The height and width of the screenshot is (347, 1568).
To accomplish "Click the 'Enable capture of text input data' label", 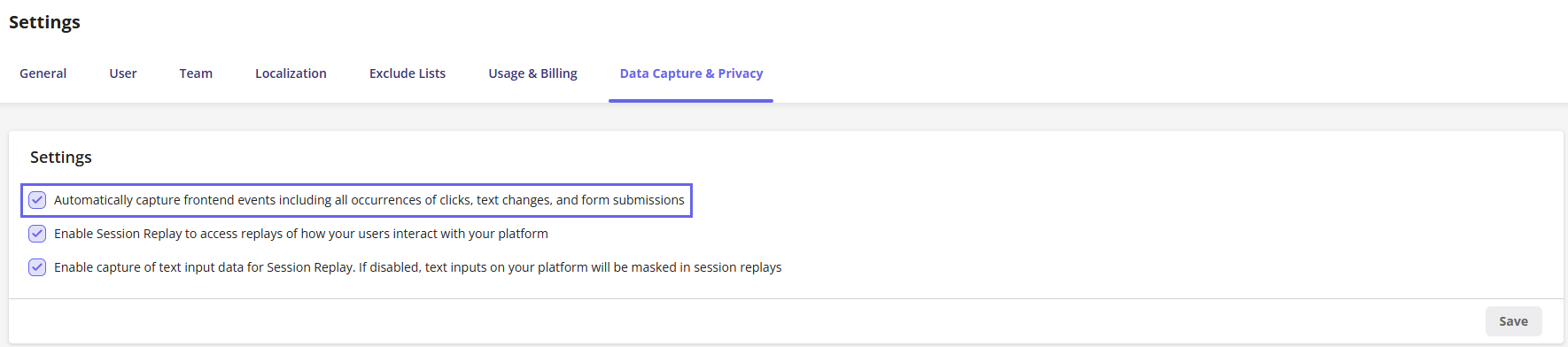I will point(417,267).
